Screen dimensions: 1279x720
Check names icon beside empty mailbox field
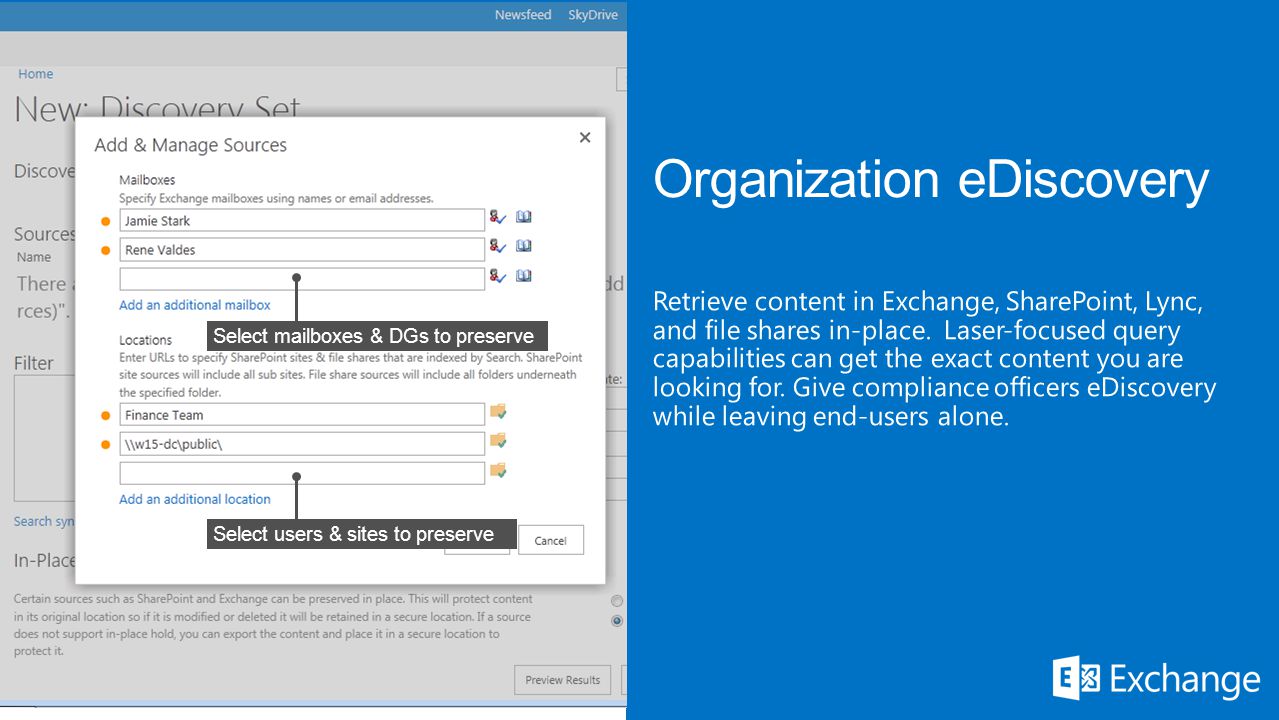coord(497,276)
